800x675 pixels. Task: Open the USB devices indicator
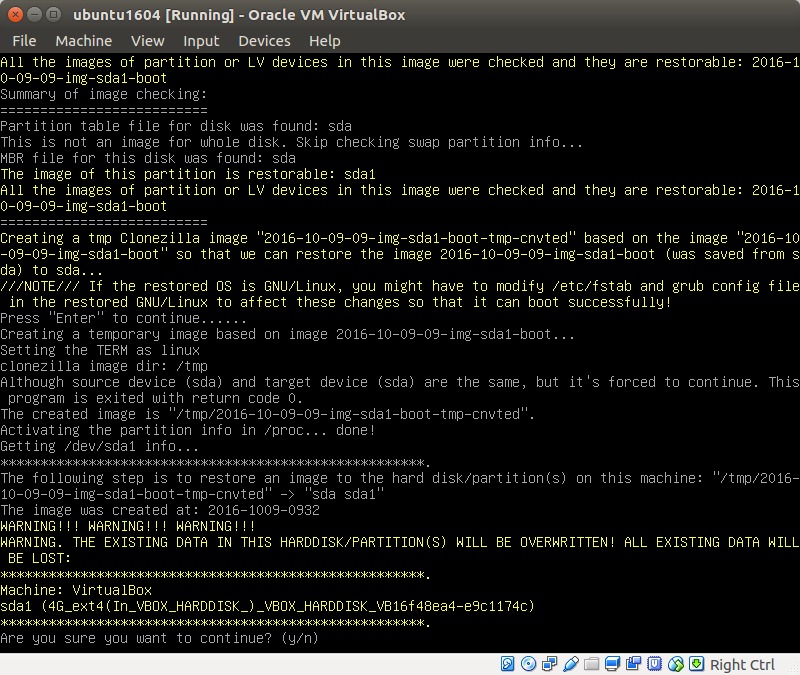coord(571,664)
